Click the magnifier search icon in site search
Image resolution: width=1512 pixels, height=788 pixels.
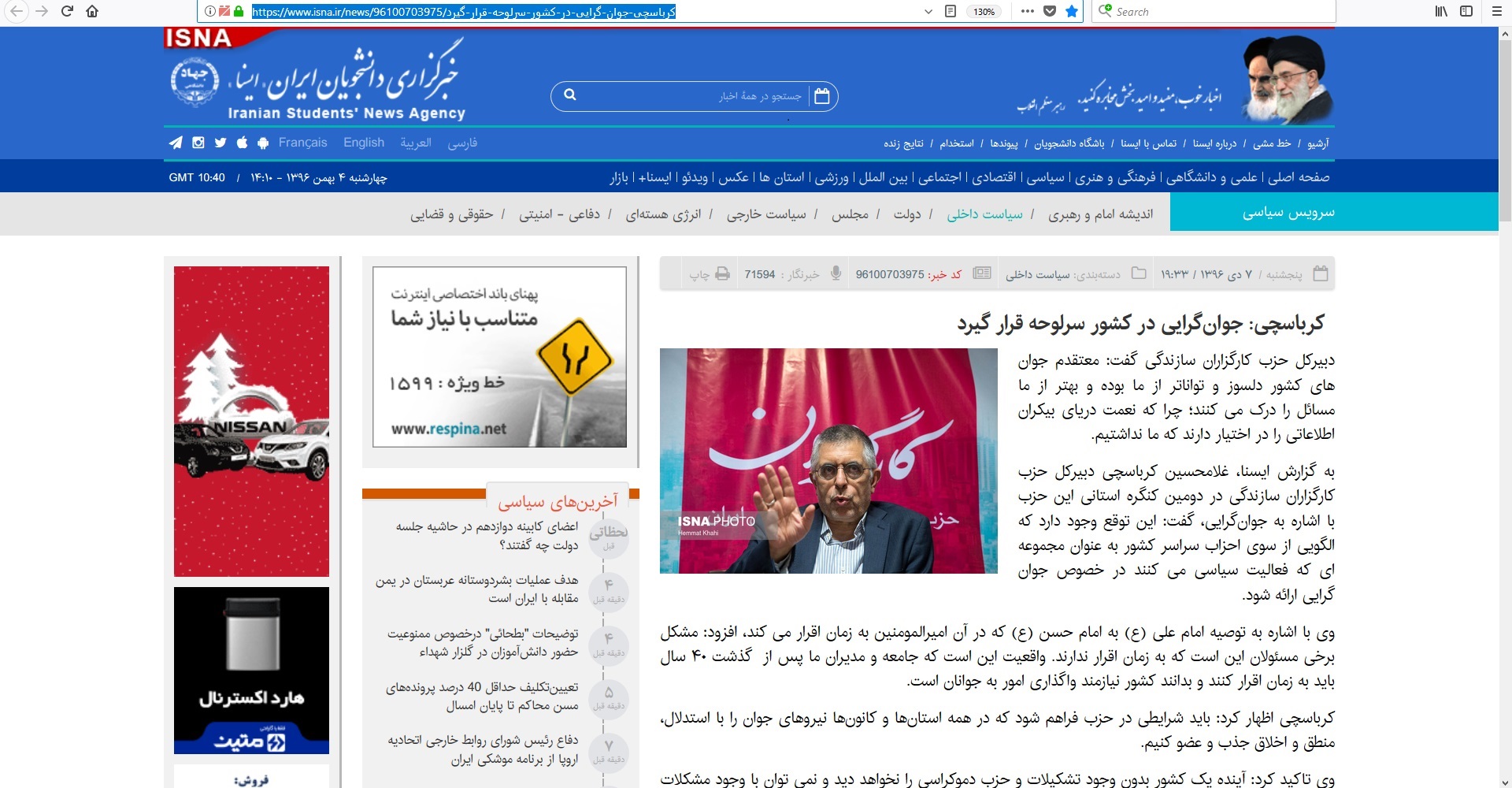click(x=570, y=95)
